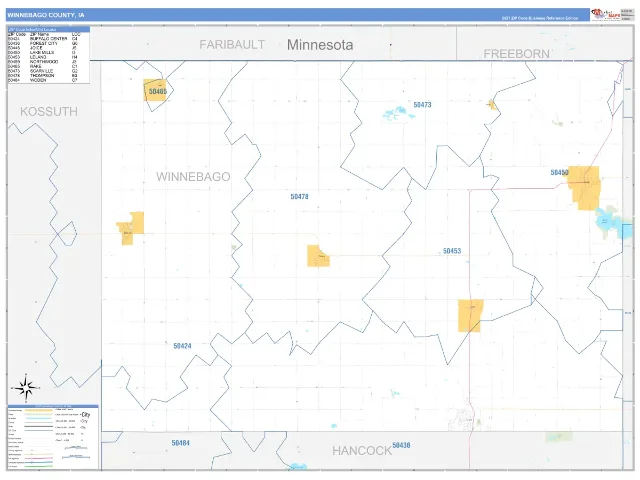
Task: Select the LAKE MILLS row in index
Action: tap(42, 53)
